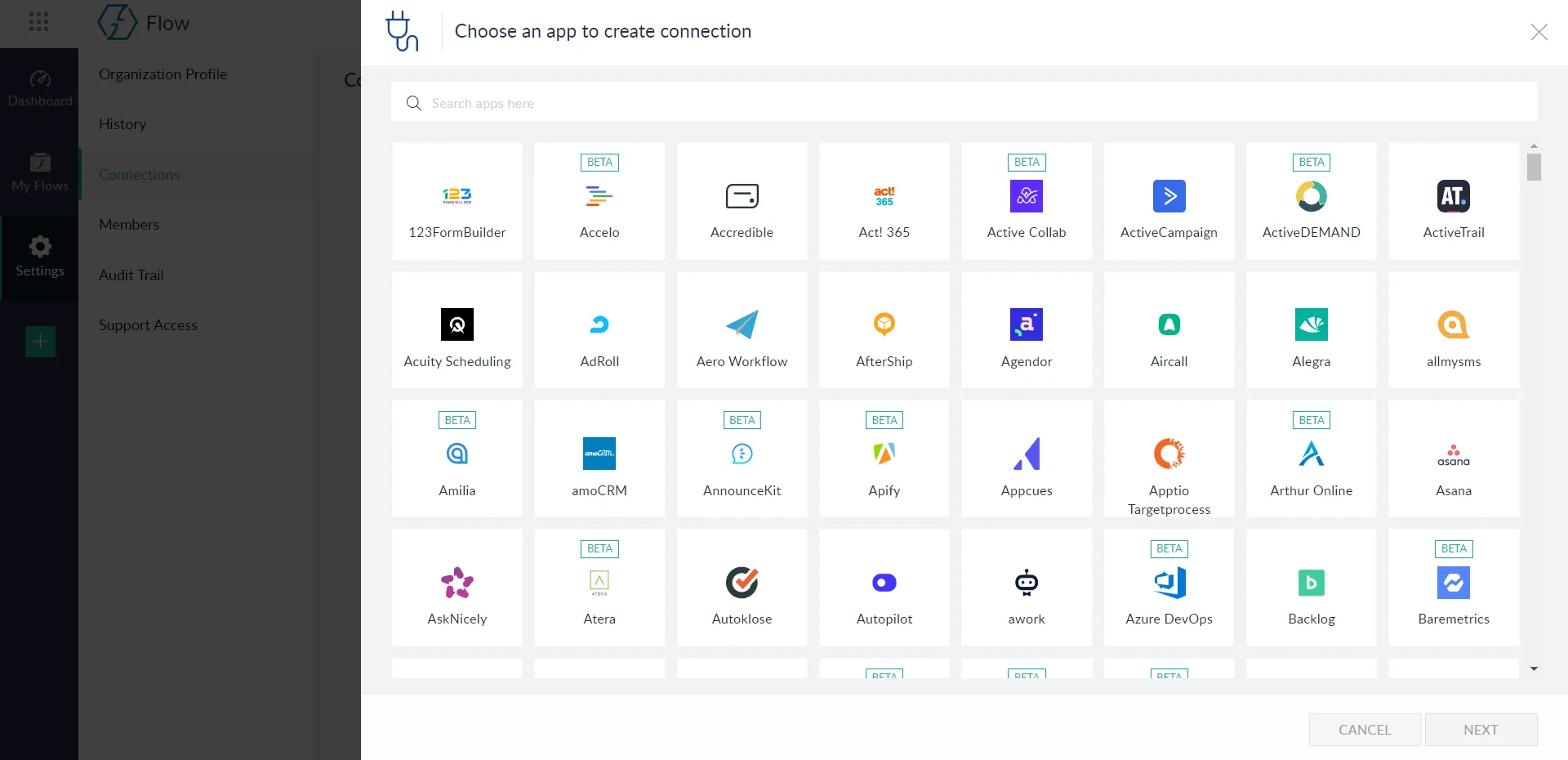Select the ActiveCampaign app icon
The height and width of the screenshot is (760, 1568).
(x=1169, y=196)
